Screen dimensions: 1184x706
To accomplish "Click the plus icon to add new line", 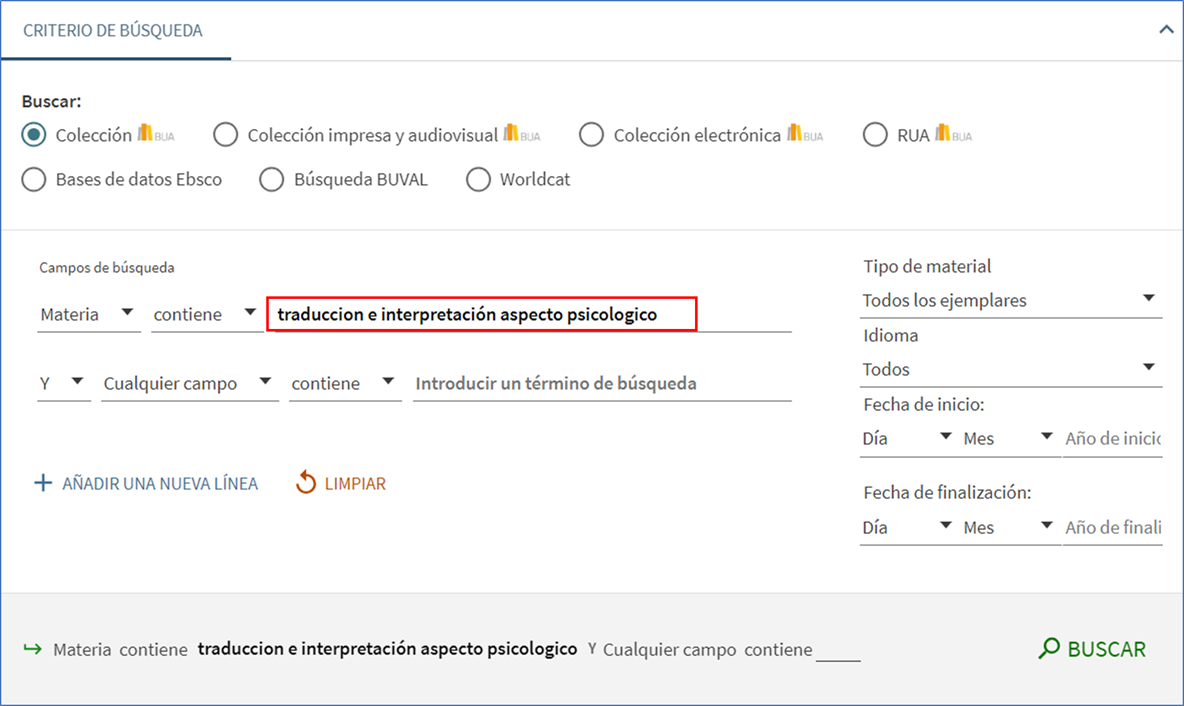I will point(42,484).
